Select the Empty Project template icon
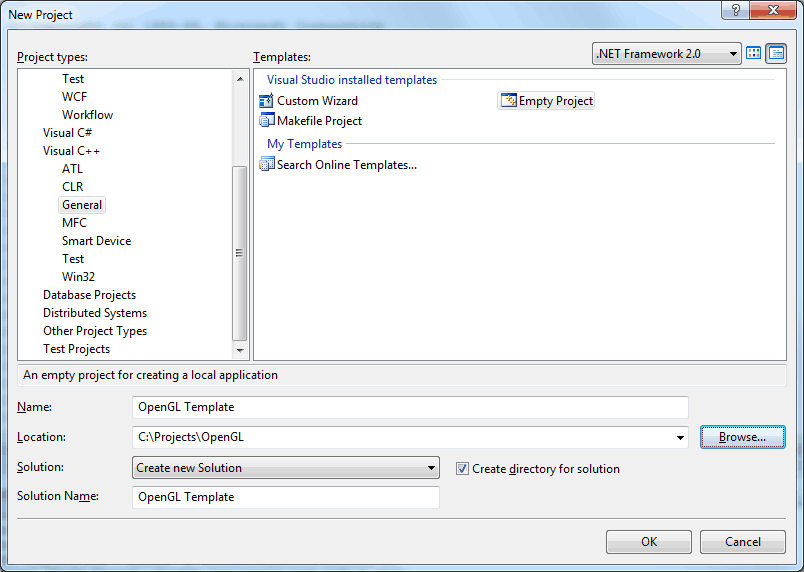This screenshot has height=572, width=804. point(509,100)
